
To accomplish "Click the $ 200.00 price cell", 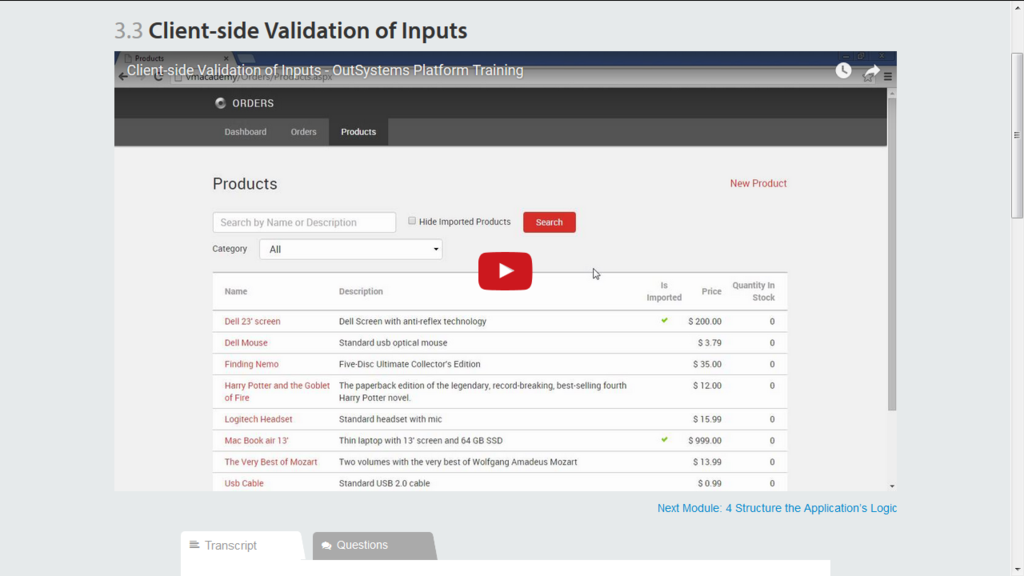I will (x=705, y=321).
